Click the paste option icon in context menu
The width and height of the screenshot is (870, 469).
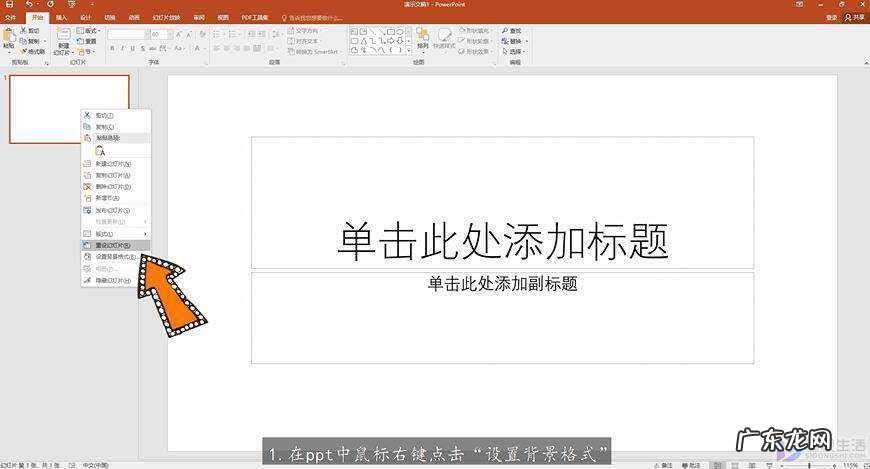(100, 150)
